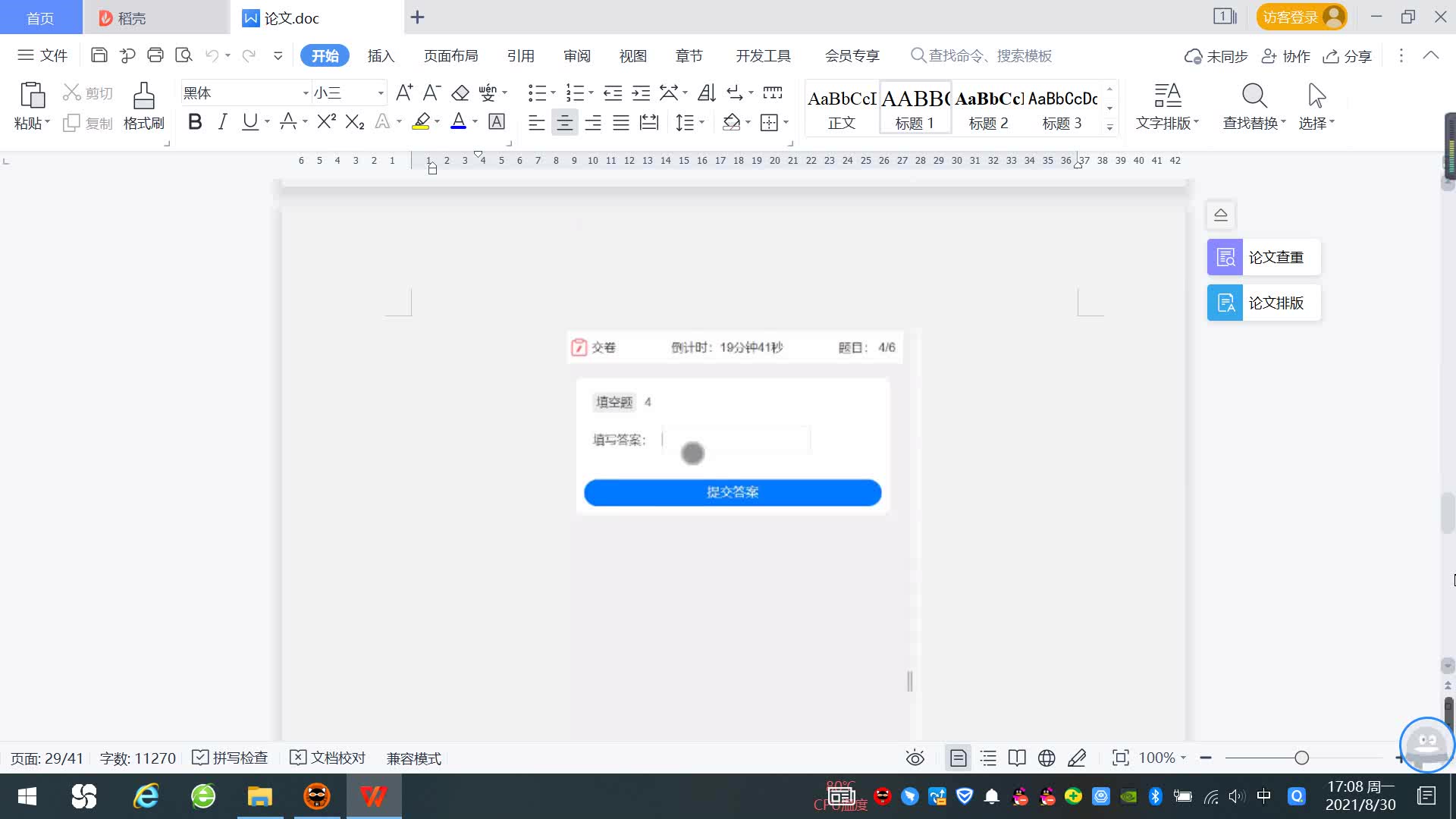Click the Format Painter (格式刷) icon
The height and width of the screenshot is (819, 1456).
(143, 96)
